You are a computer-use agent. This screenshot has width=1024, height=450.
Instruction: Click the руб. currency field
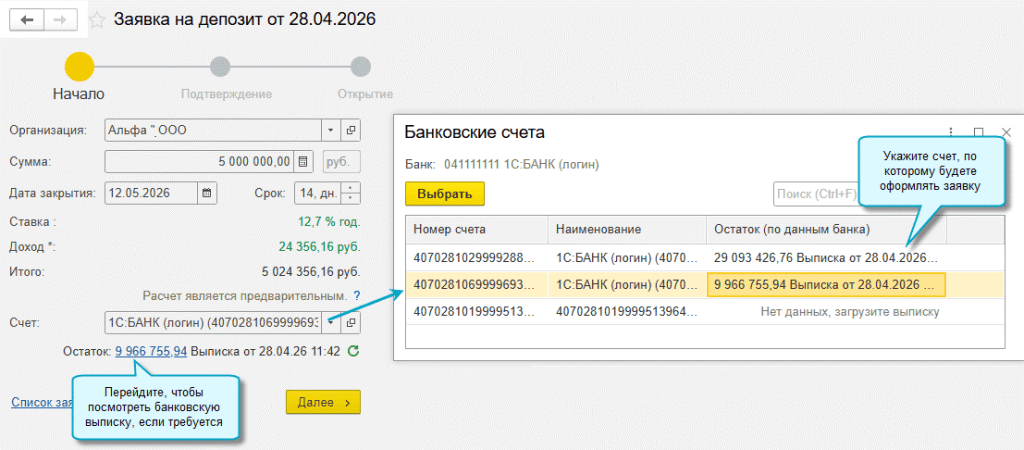341,161
